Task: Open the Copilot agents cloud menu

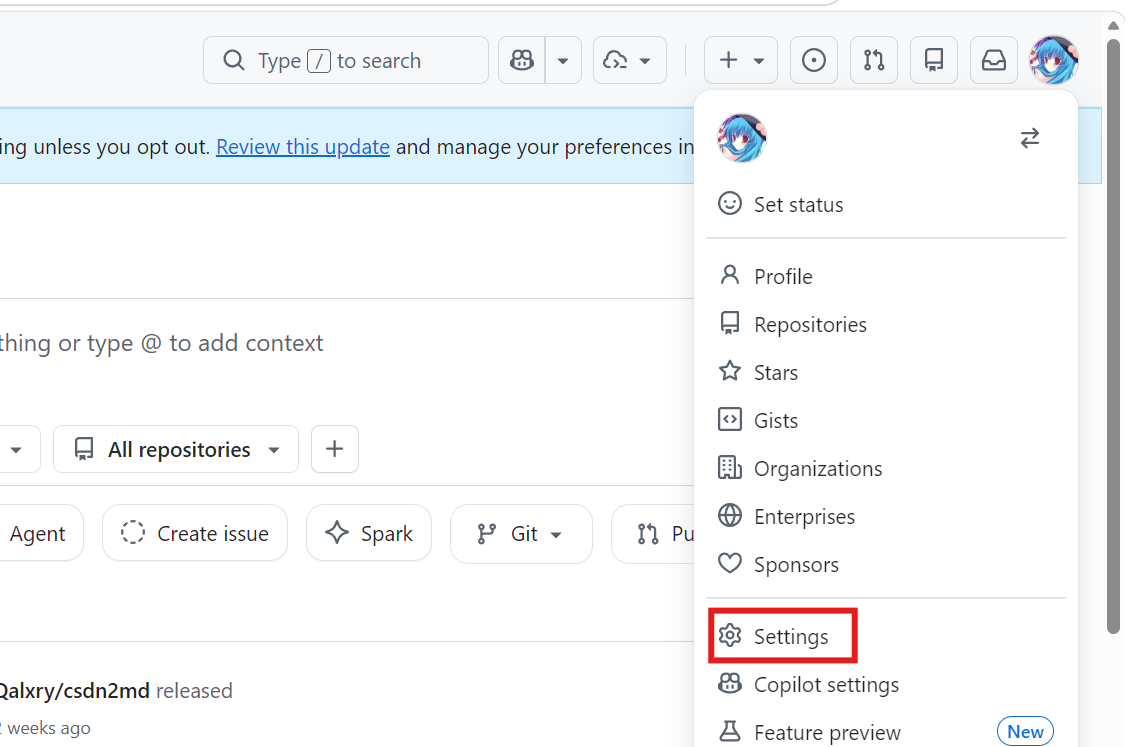Action: pyautogui.click(x=629, y=61)
